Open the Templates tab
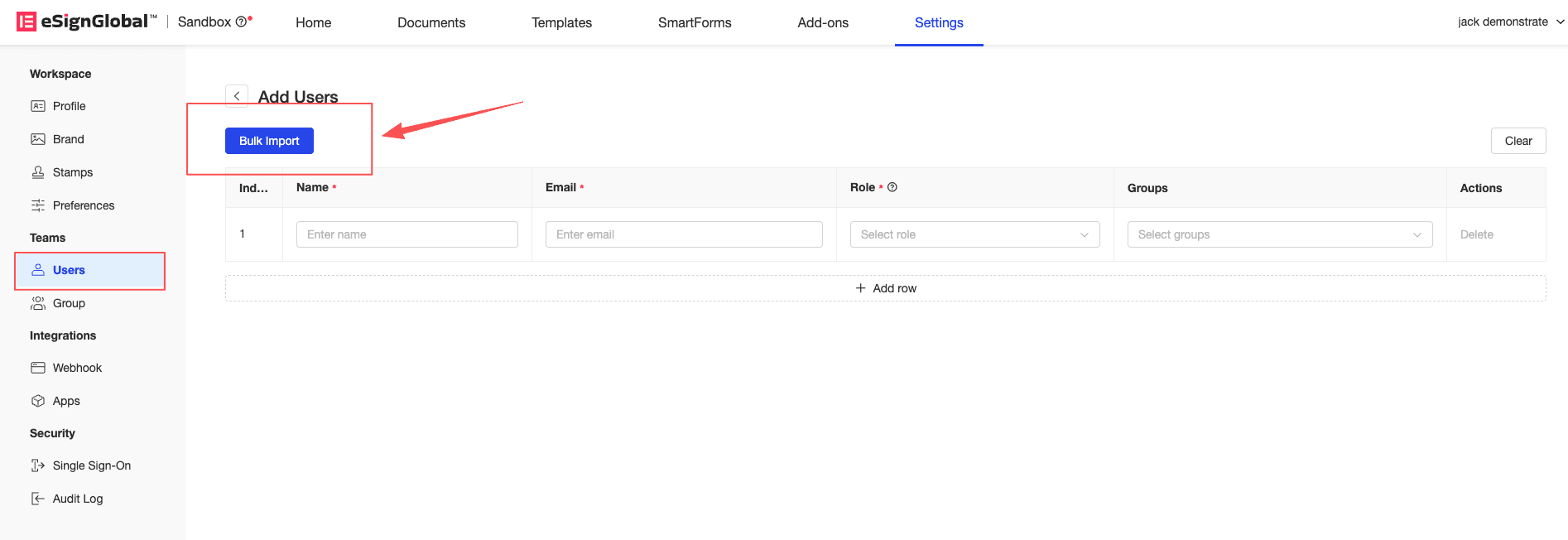This screenshot has width=1568, height=540. coord(561,22)
